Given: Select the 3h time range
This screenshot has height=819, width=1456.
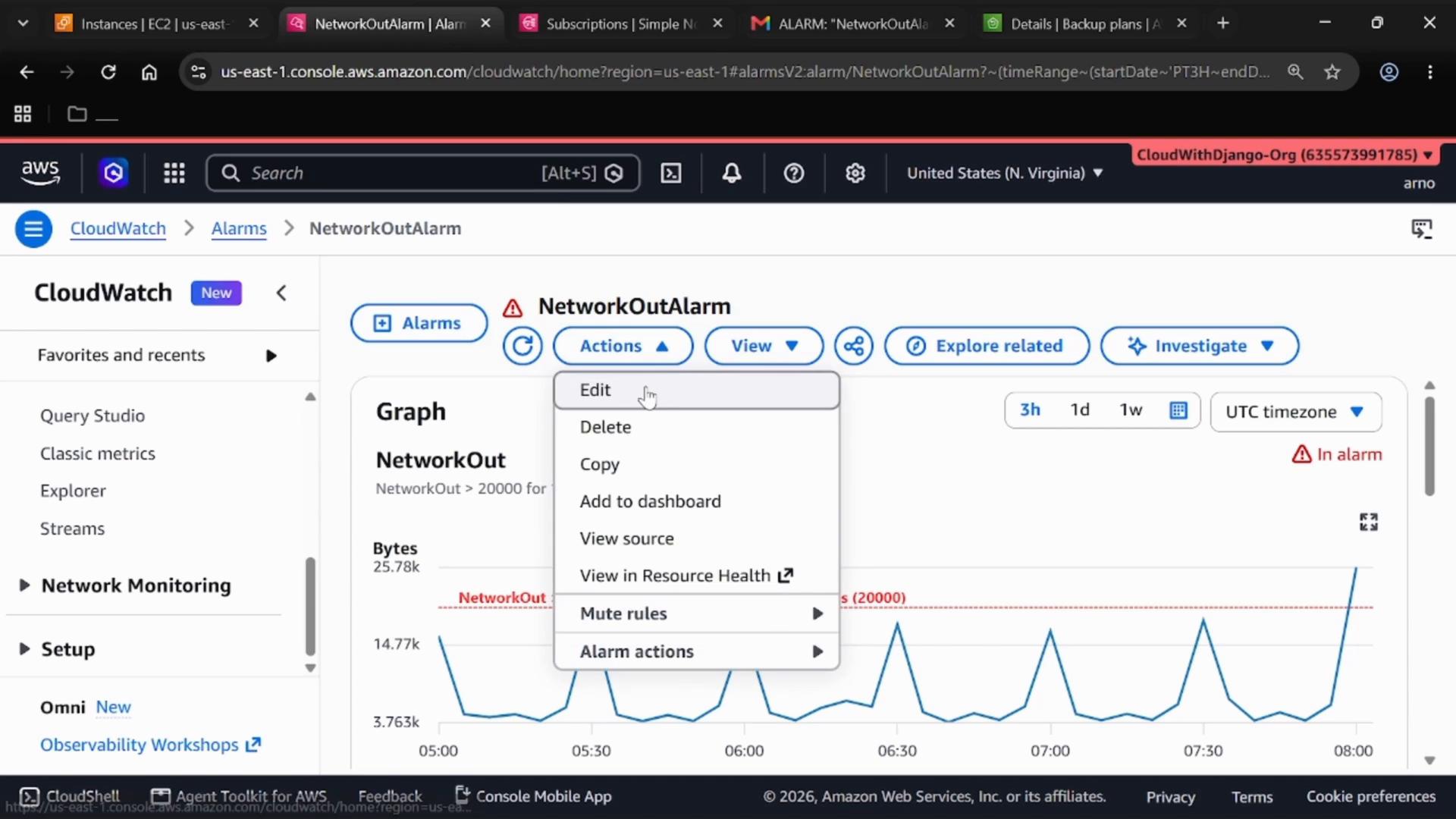Looking at the screenshot, I should pyautogui.click(x=1030, y=410).
